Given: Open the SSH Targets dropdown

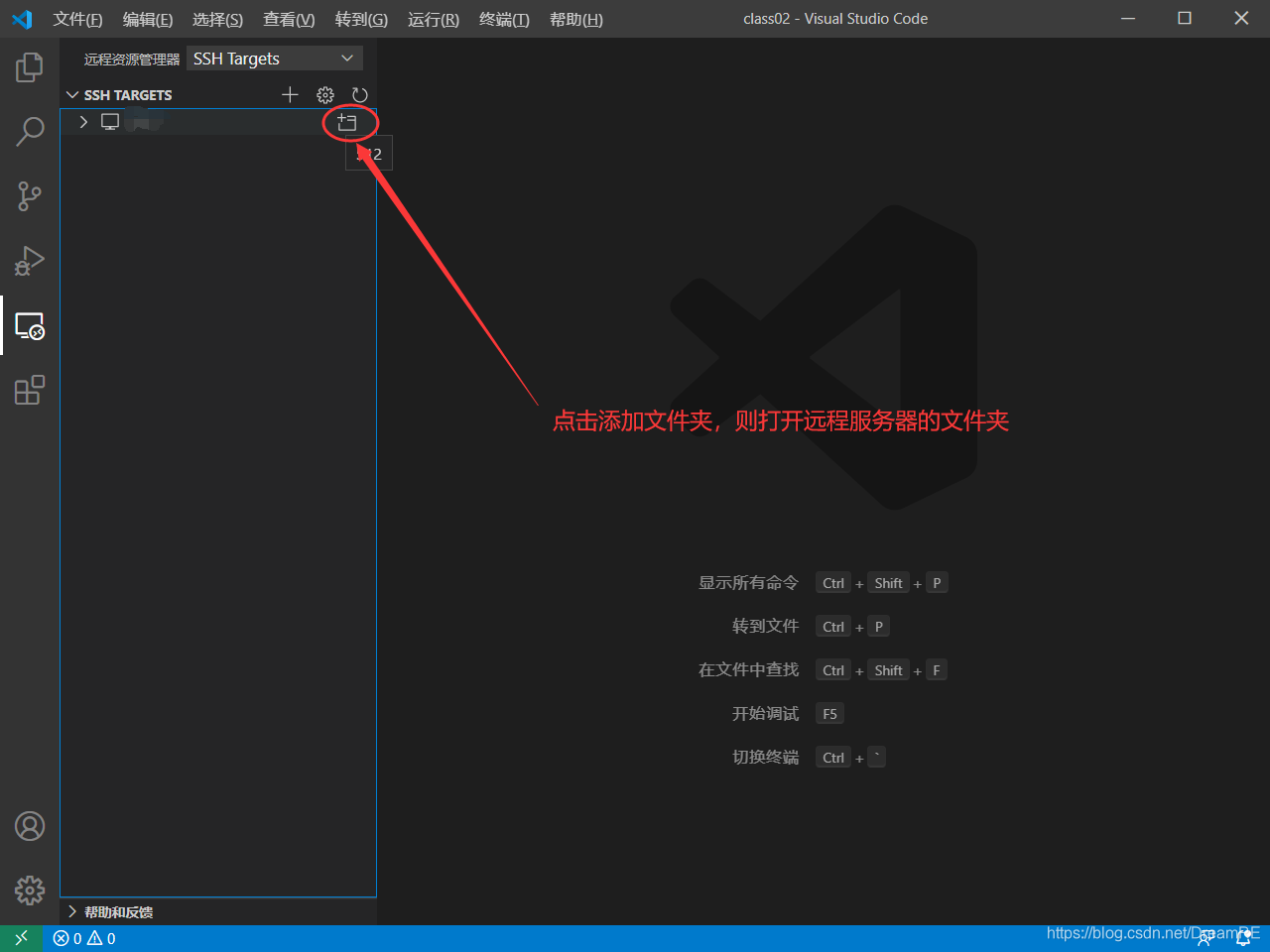Looking at the screenshot, I should [x=275, y=59].
